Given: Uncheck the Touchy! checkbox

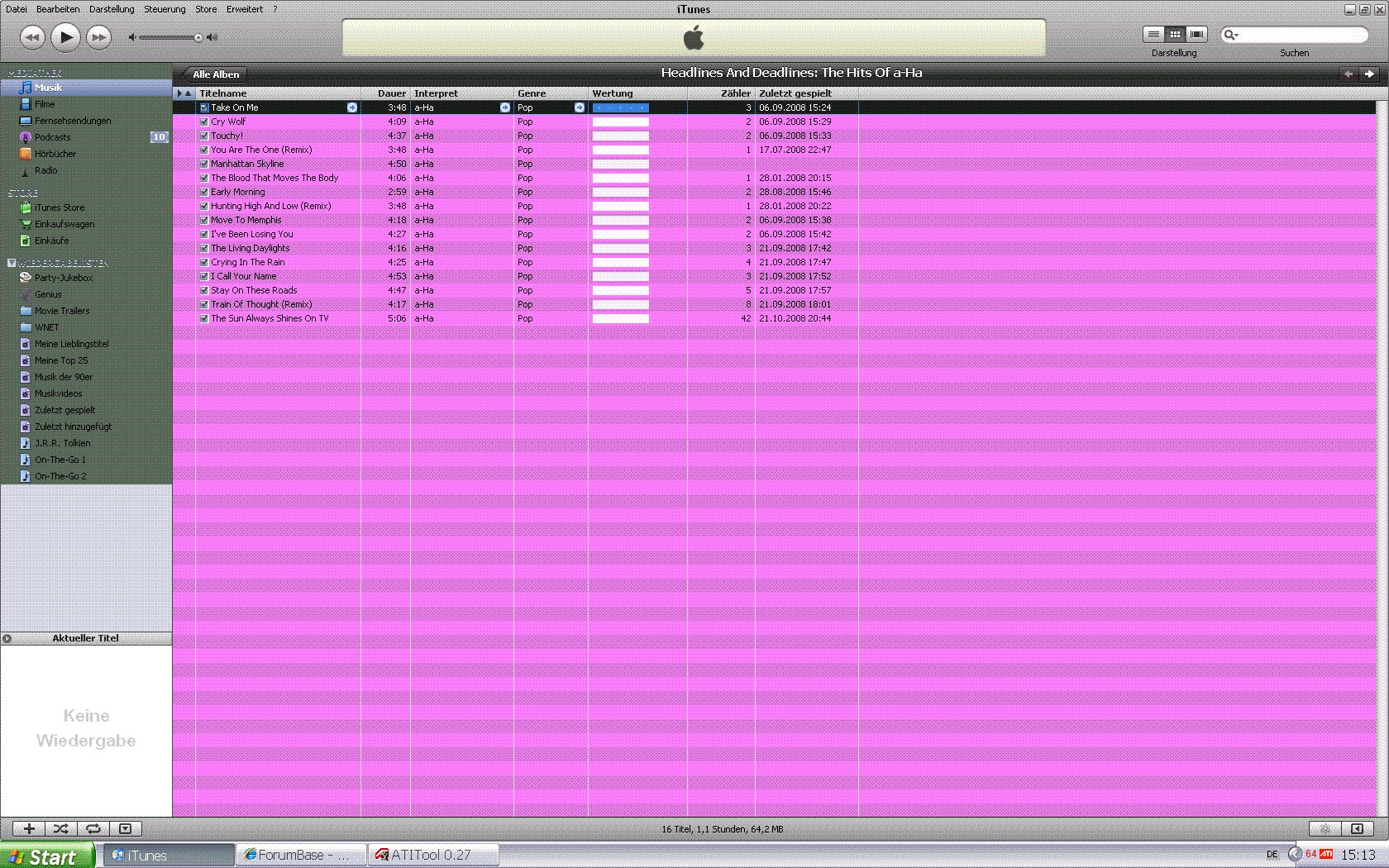Looking at the screenshot, I should (x=204, y=136).
